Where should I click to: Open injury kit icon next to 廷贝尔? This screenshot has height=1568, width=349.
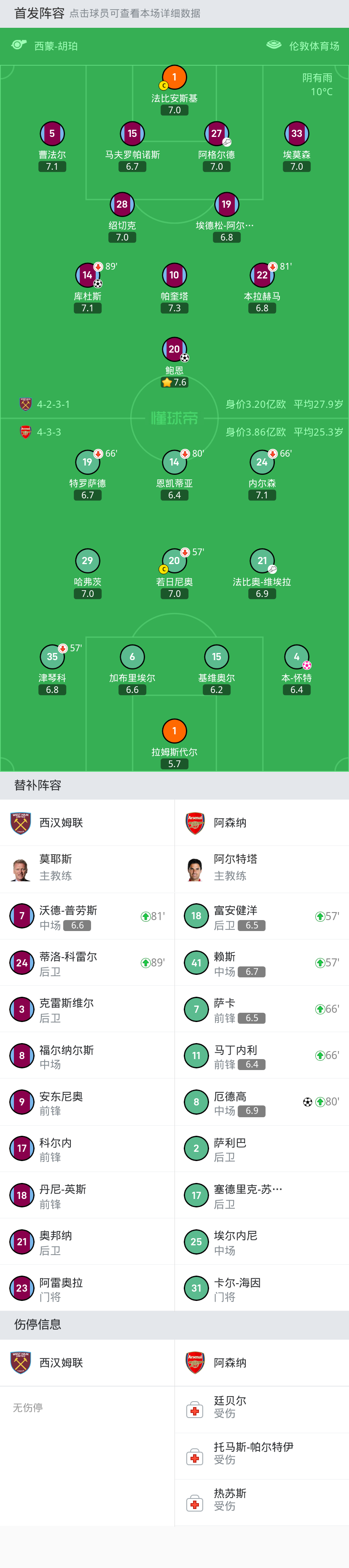click(x=195, y=1410)
